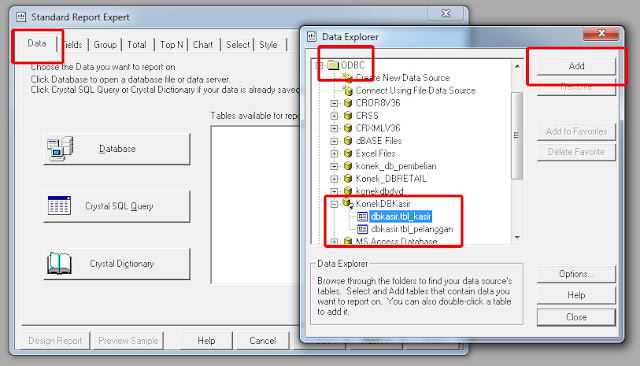
Task: Click the Add to Favorites button
Action: click(576, 131)
